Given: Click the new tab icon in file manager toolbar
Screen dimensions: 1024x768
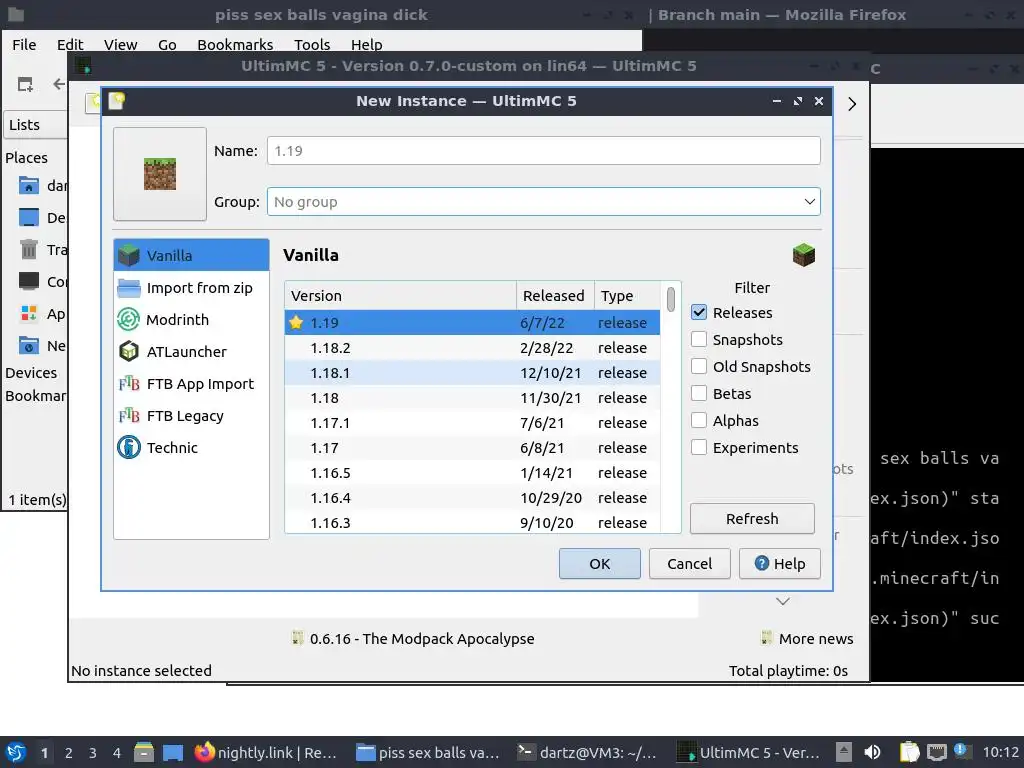Looking at the screenshot, I should (x=25, y=84).
